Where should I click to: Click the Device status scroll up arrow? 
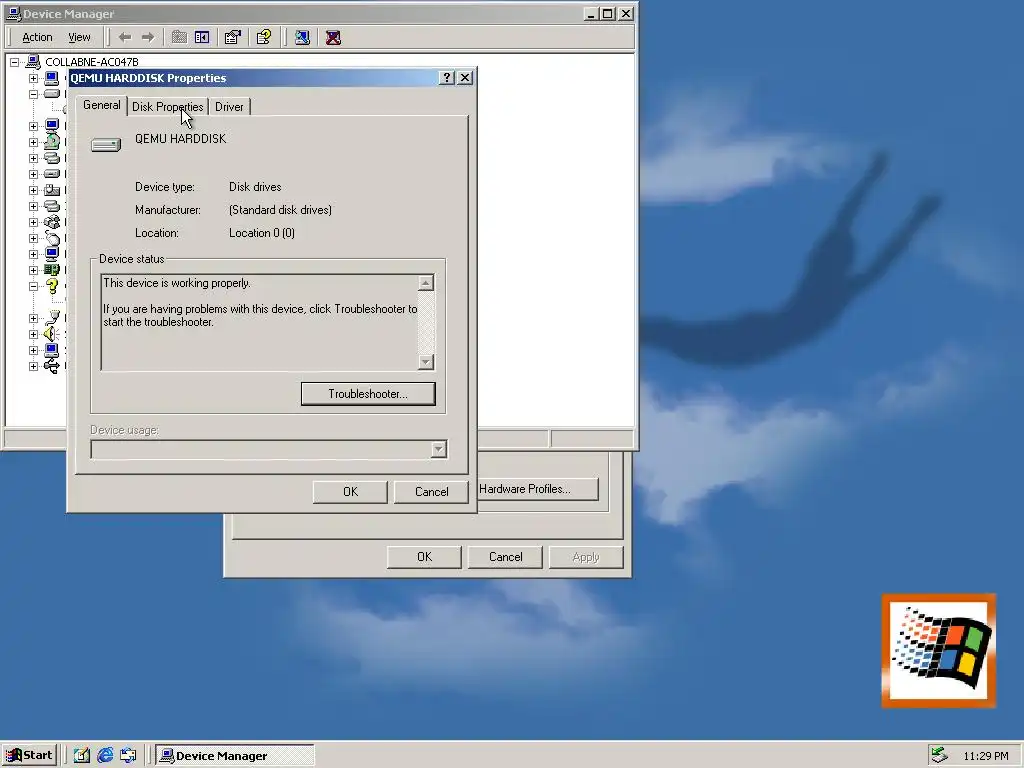[x=426, y=283]
